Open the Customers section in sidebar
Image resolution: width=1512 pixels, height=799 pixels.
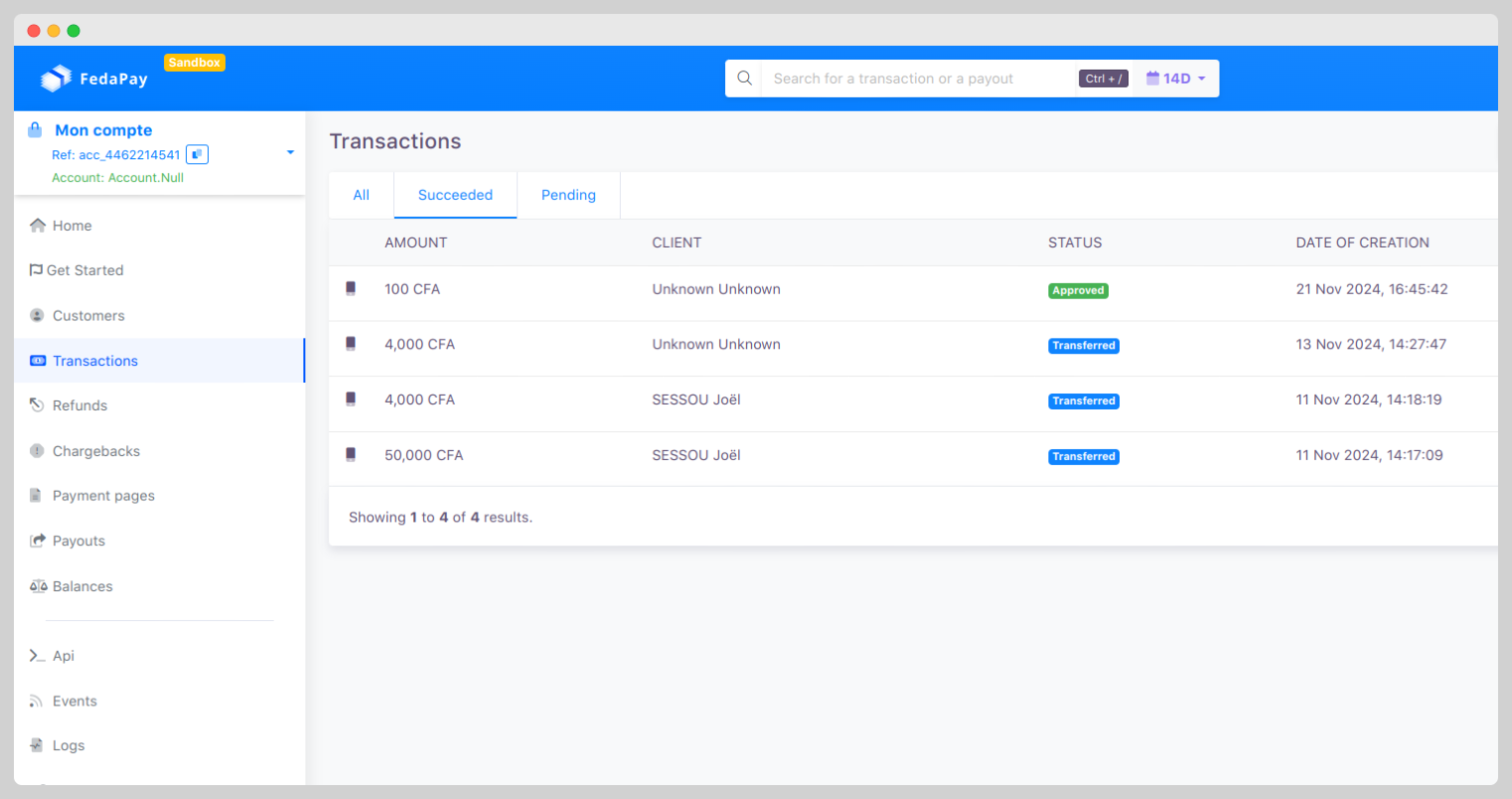(x=87, y=315)
